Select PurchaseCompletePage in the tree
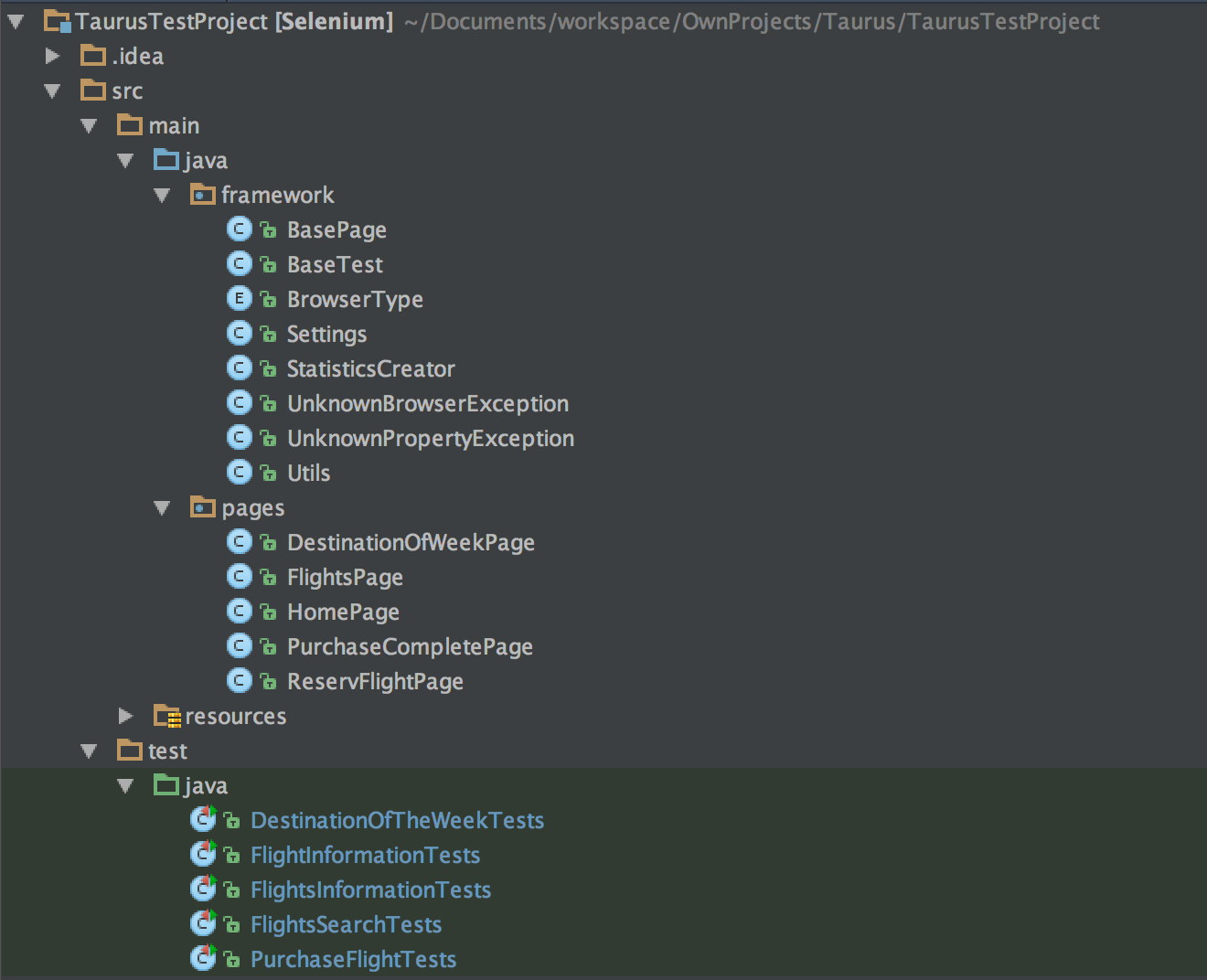 click(410, 647)
